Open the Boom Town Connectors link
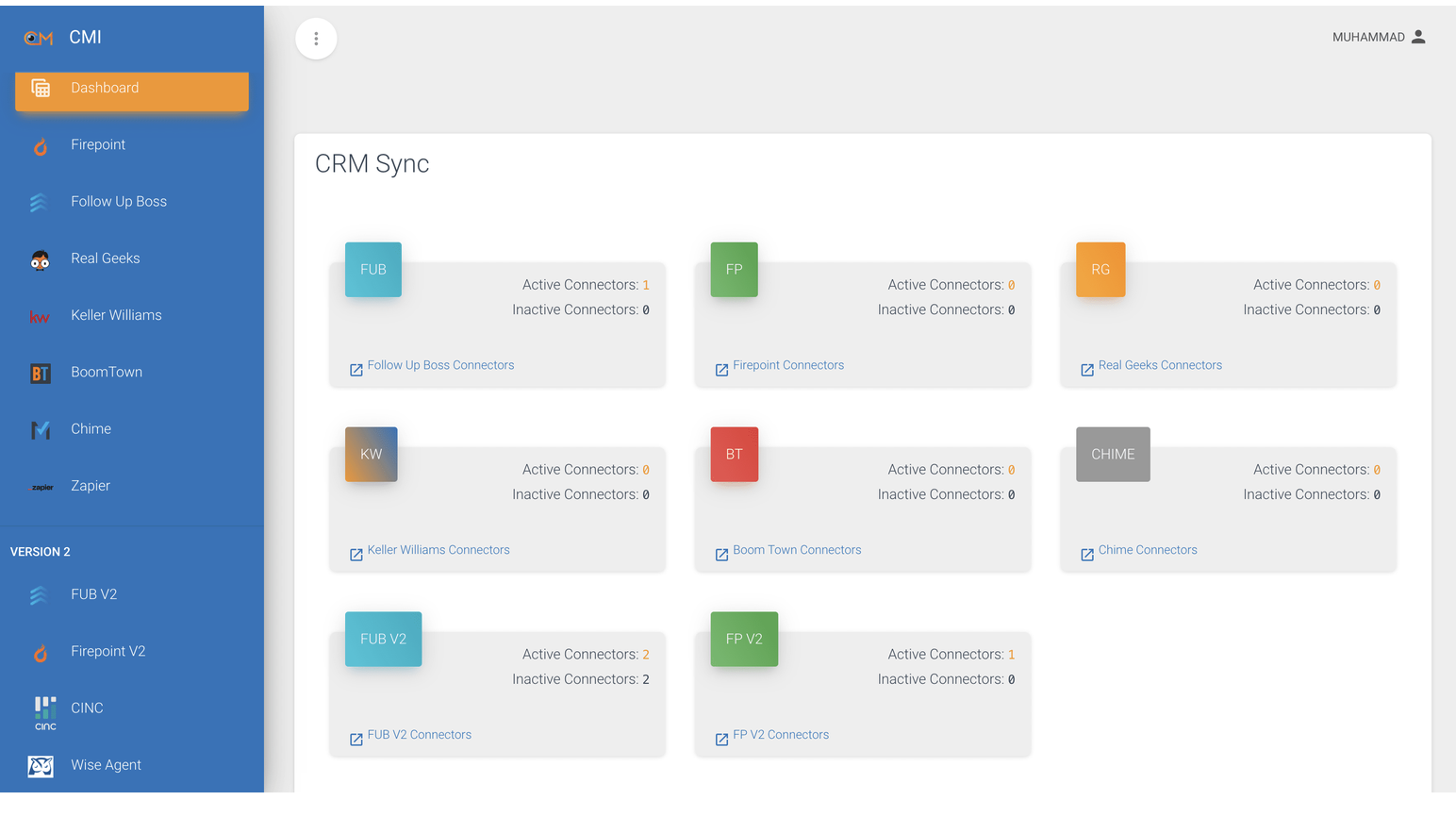 pos(797,550)
